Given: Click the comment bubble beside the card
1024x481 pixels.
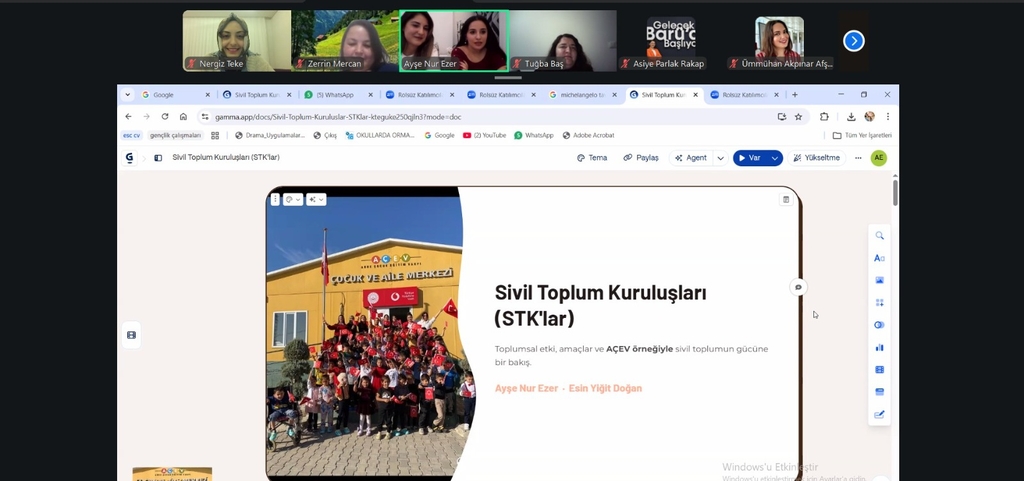Looking at the screenshot, I should click(x=798, y=287).
